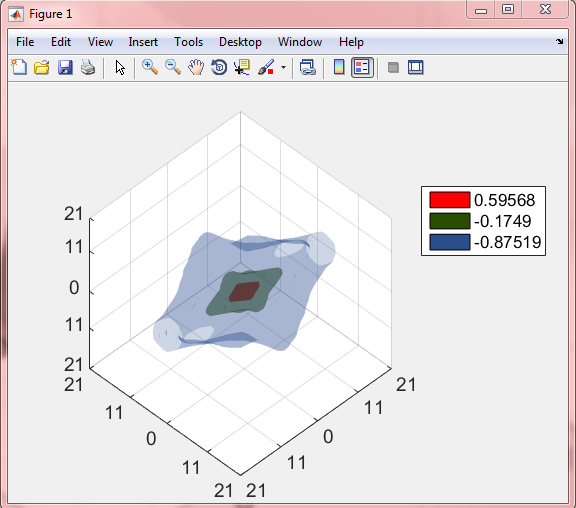Click the New Figure icon
Image resolution: width=576 pixels, height=508 pixels.
coord(19,68)
